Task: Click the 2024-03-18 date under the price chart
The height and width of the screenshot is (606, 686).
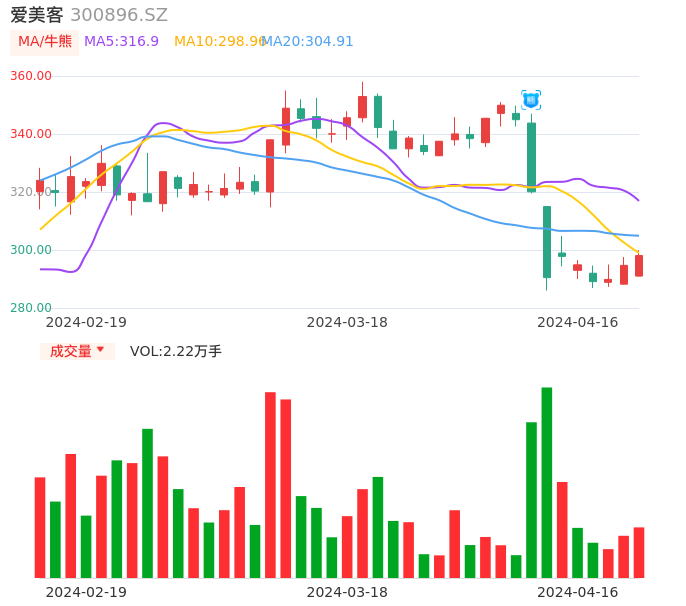Action: 347,322
